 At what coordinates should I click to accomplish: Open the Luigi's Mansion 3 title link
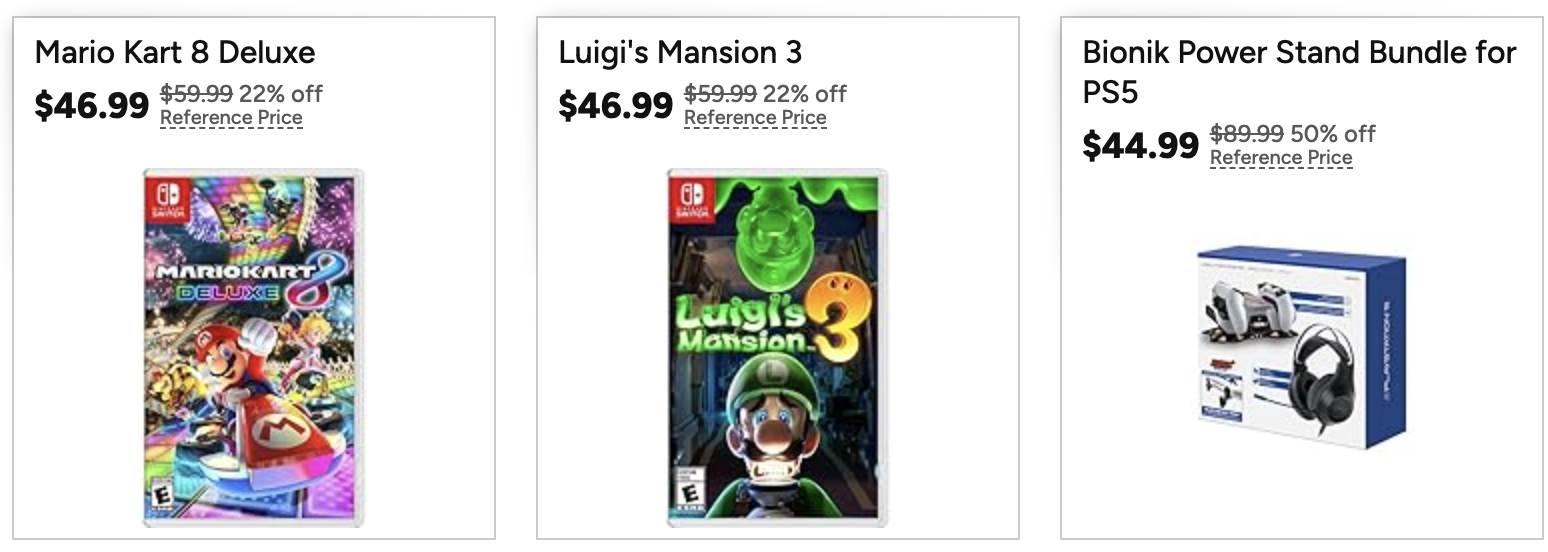coord(680,52)
